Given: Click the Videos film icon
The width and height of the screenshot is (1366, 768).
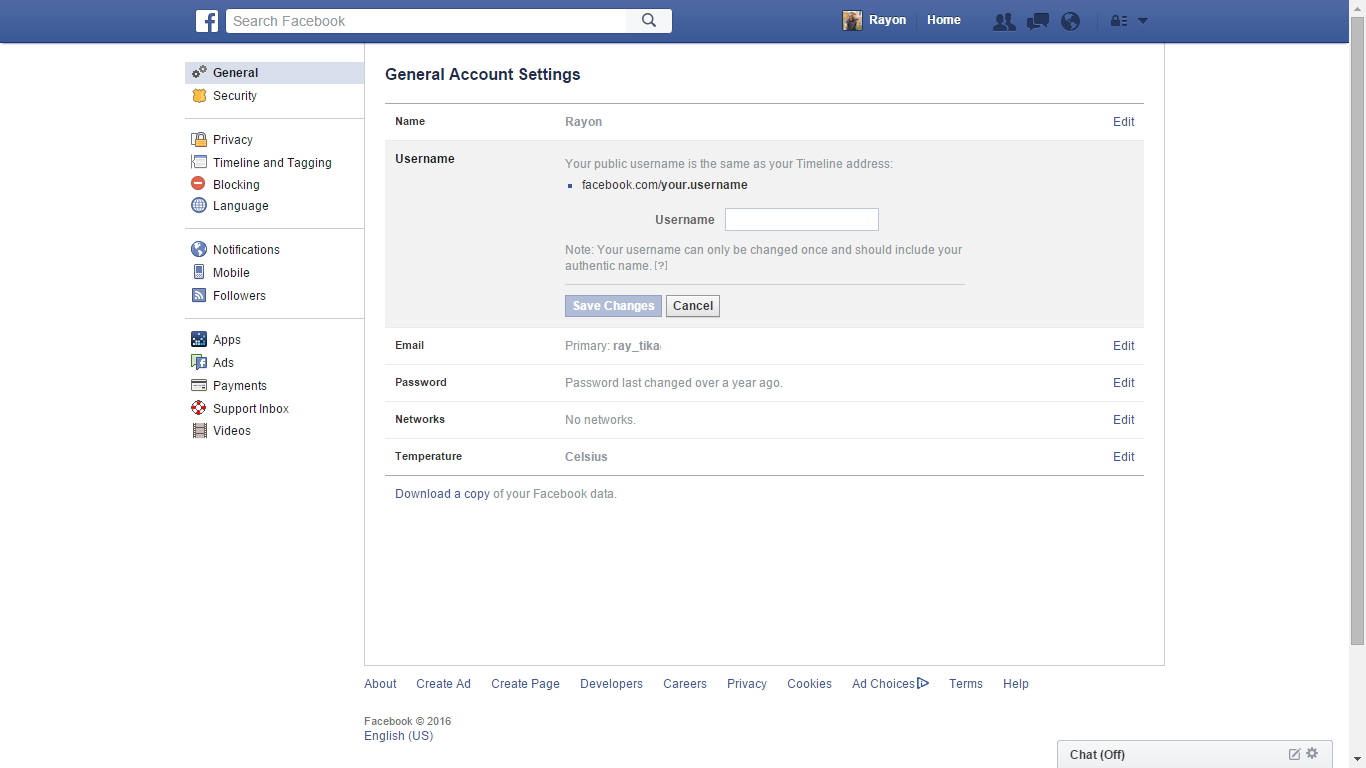Looking at the screenshot, I should pos(199,431).
